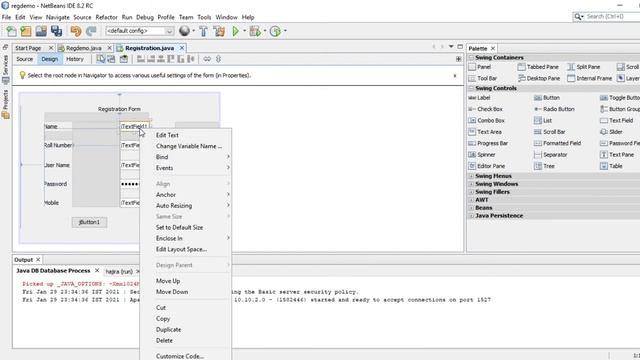Switch to Source view
This screenshot has width=640, height=360.
click(x=24, y=59)
